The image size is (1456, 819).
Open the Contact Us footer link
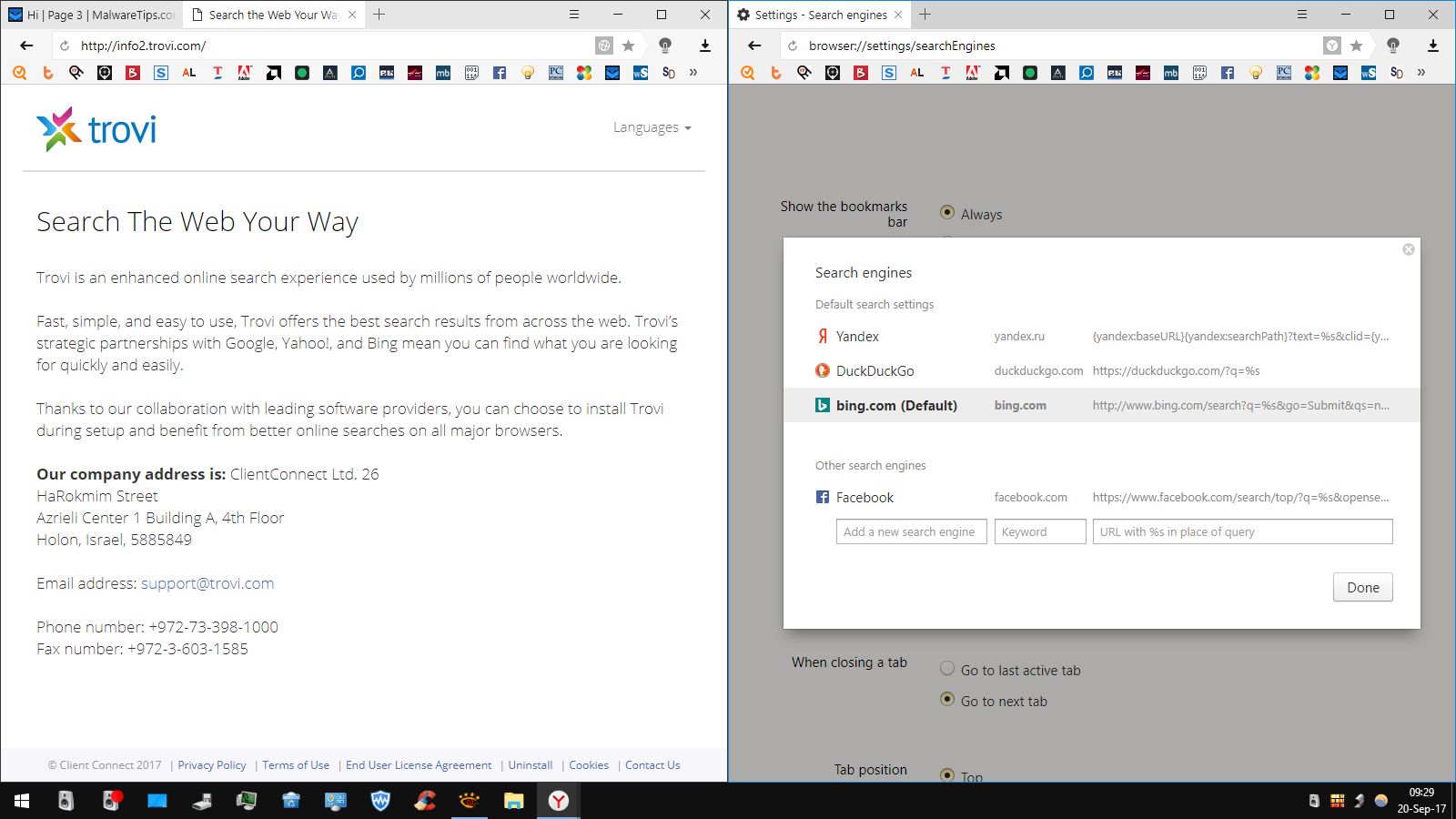pyautogui.click(x=652, y=765)
